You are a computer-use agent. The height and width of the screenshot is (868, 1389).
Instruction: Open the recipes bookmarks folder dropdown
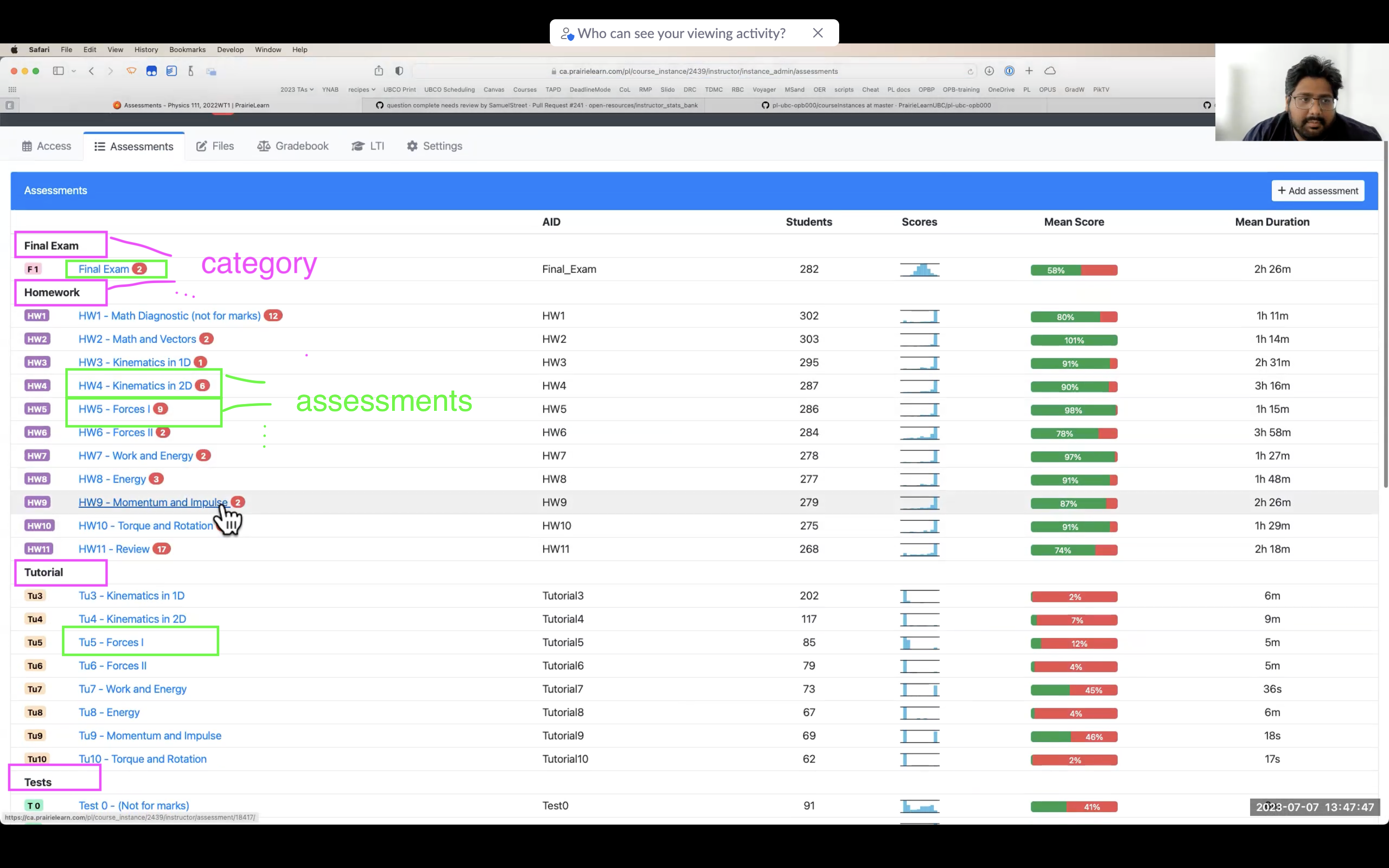(x=362, y=90)
